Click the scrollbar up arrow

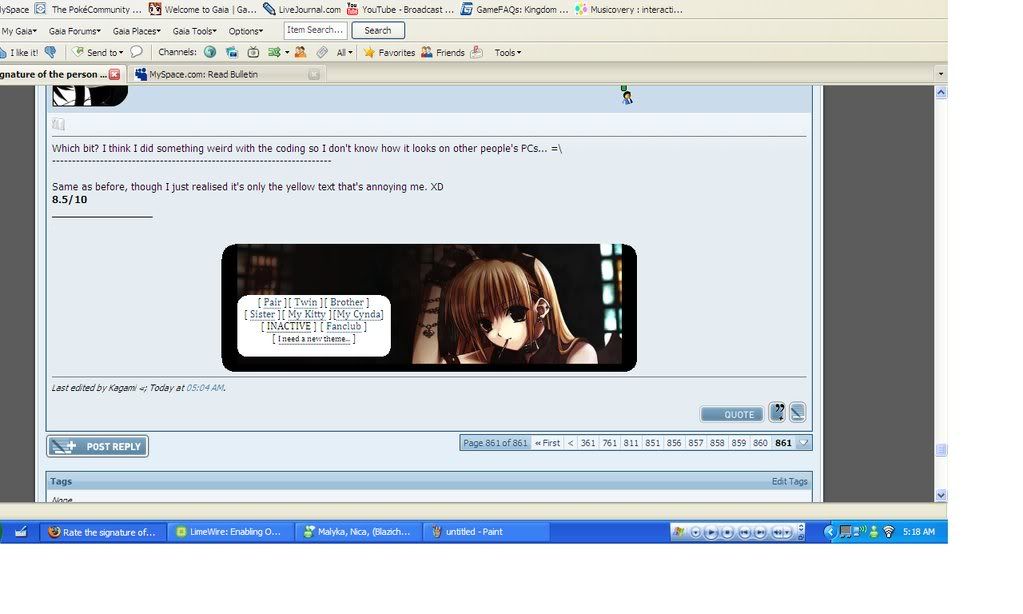(941, 93)
